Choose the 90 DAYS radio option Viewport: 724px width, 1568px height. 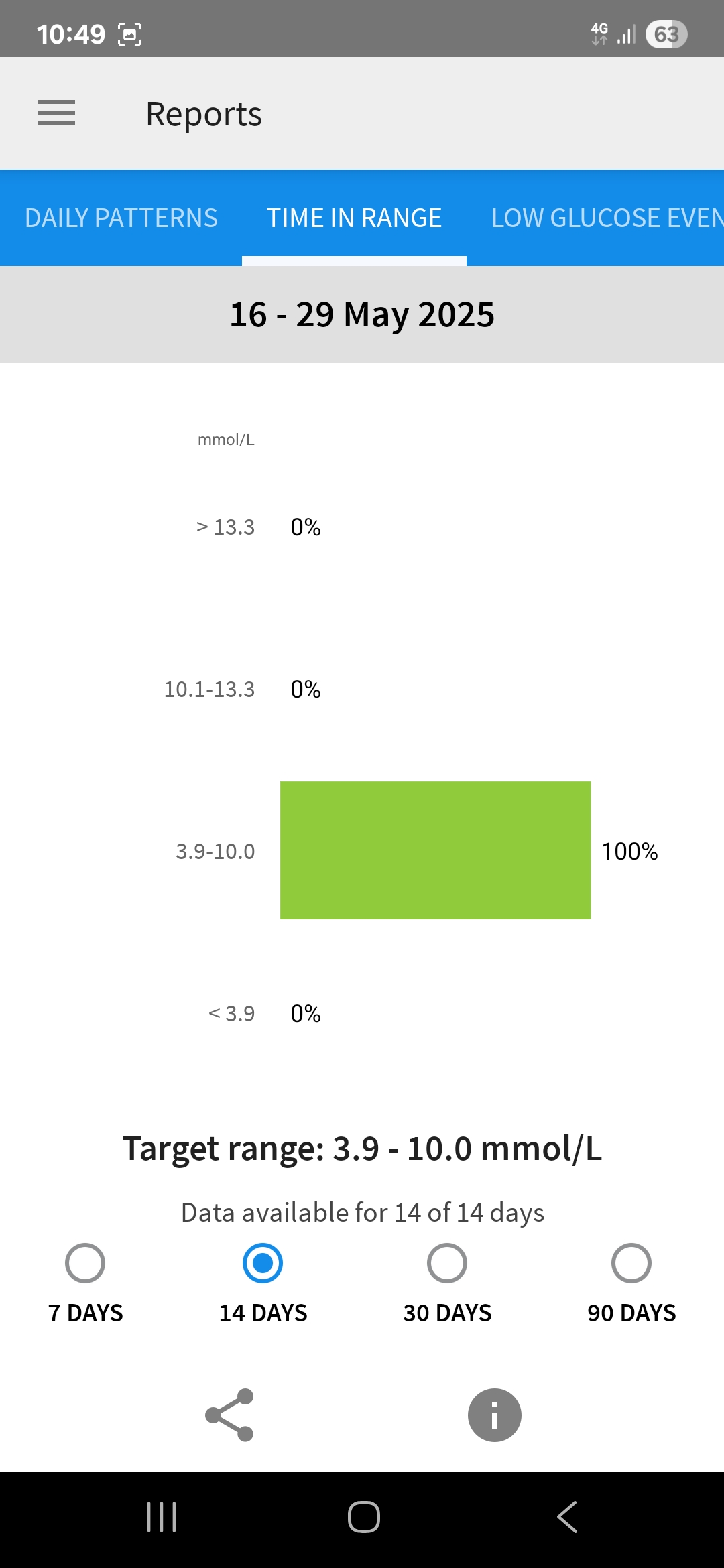tap(631, 1263)
